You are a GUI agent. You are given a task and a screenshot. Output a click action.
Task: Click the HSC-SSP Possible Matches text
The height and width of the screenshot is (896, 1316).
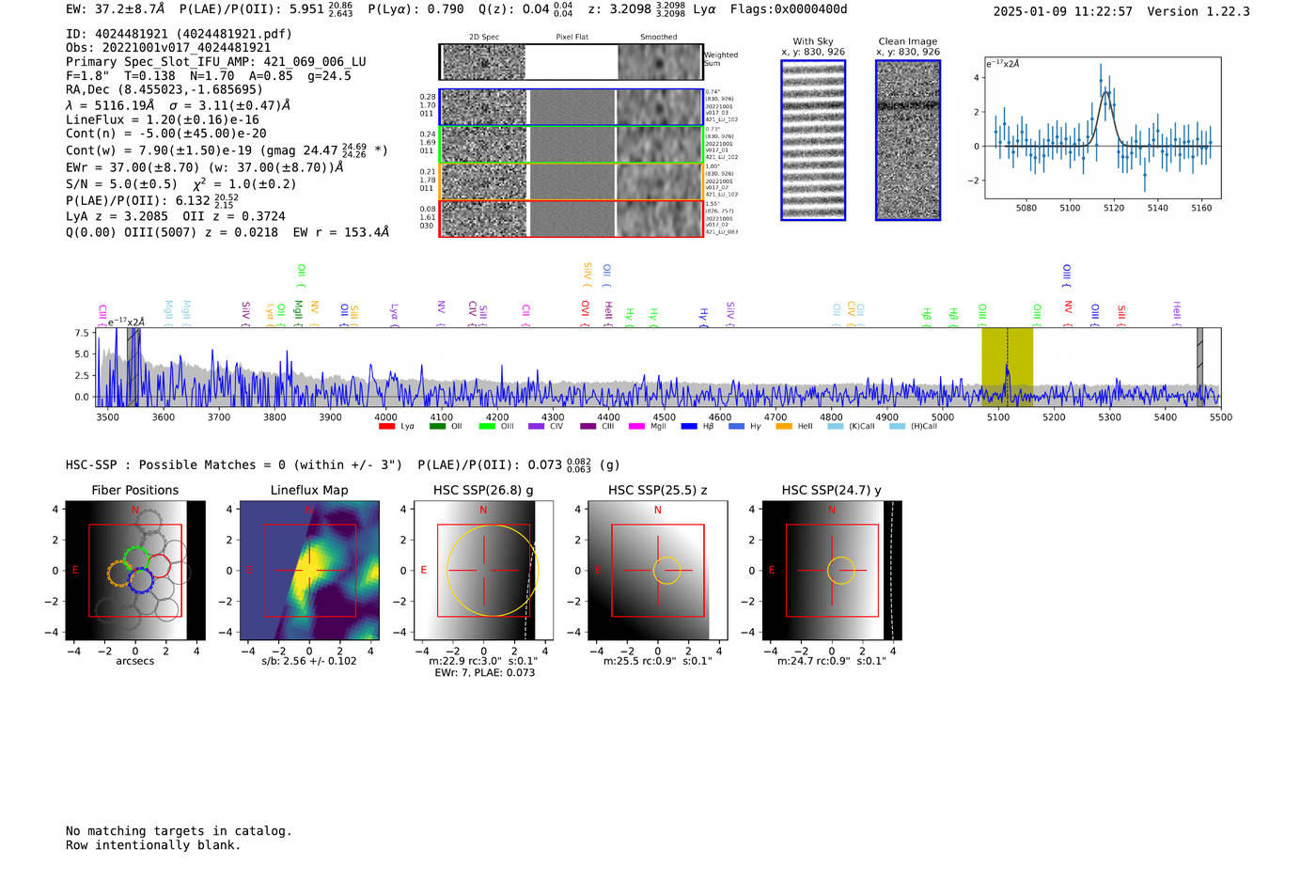[234, 465]
